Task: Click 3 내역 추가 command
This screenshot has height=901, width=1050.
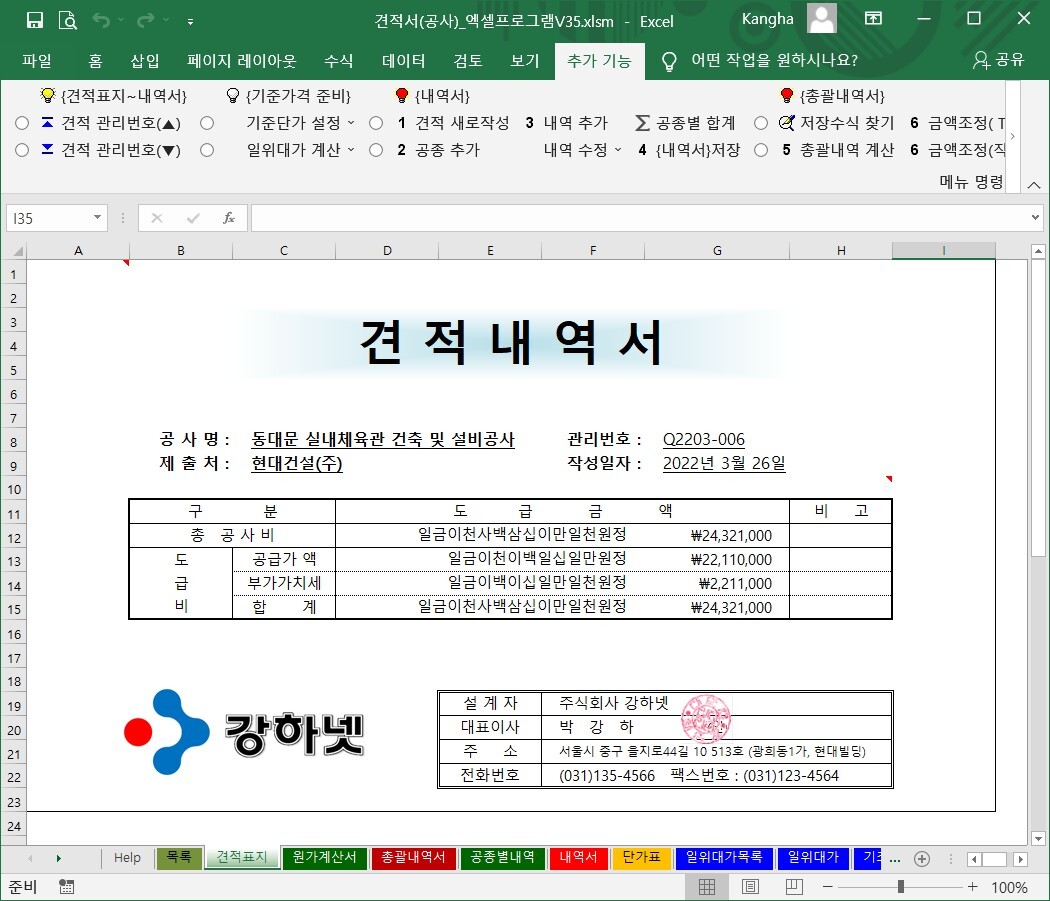Action: (567, 123)
